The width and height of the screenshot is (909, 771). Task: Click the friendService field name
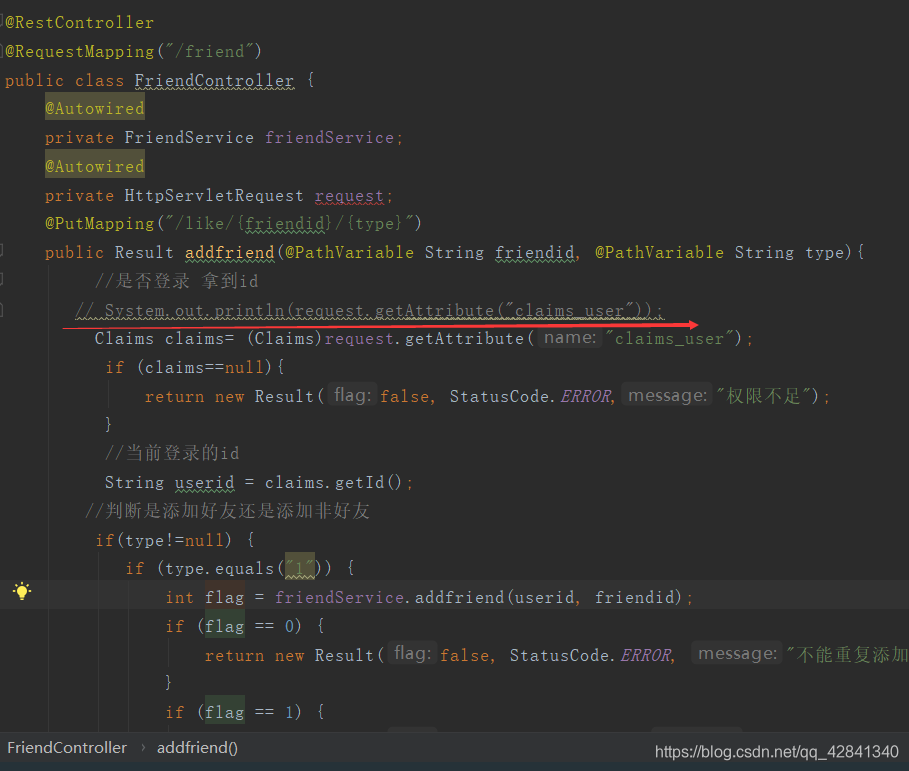click(x=329, y=137)
